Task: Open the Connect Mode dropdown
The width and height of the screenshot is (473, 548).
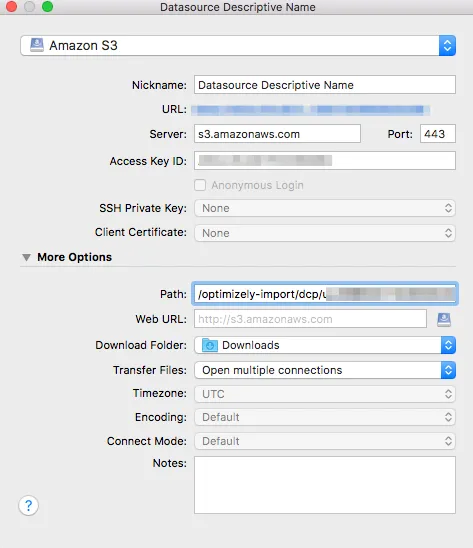Action: (325, 441)
